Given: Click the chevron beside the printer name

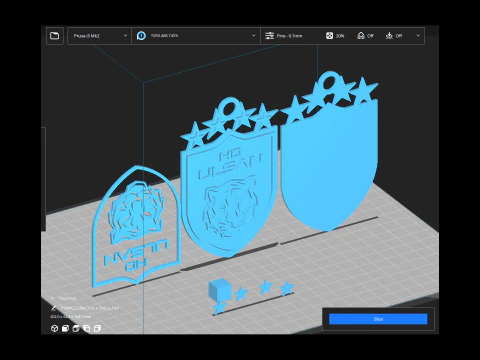Looking at the screenshot, I should (x=125, y=36).
